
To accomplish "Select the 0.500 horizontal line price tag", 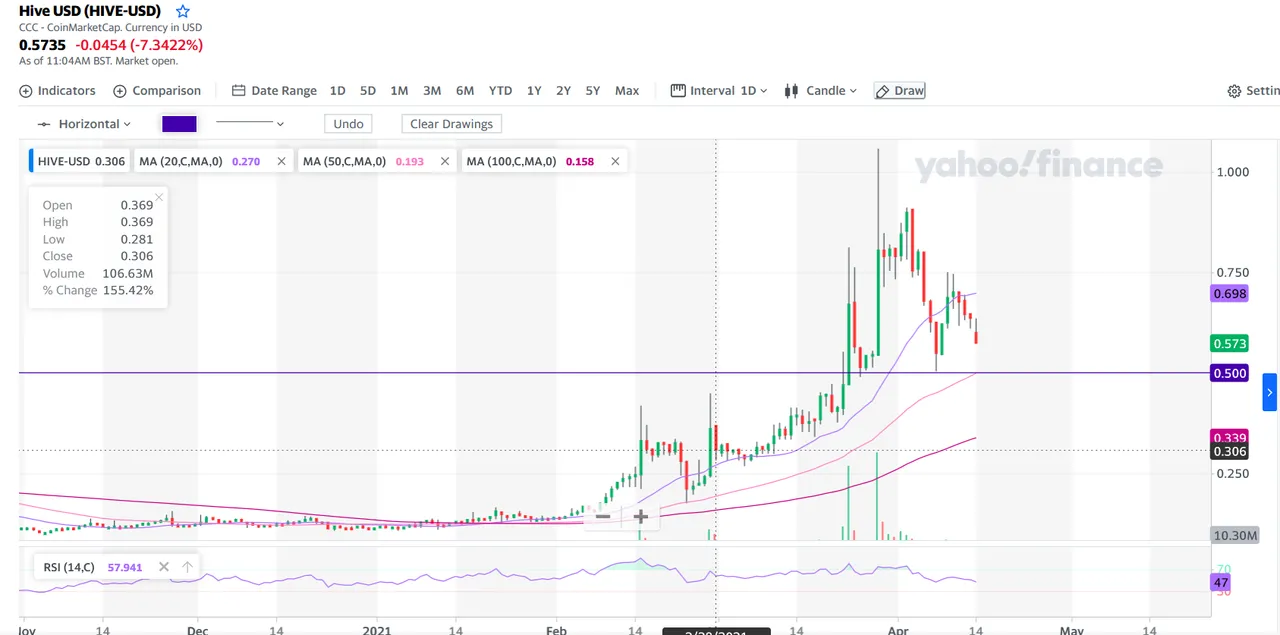I will click(1229, 373).
